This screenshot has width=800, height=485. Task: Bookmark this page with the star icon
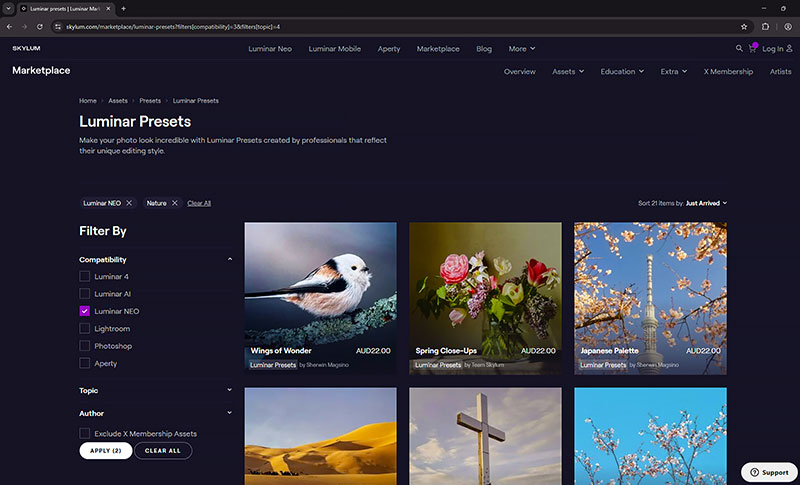[744, 26]
